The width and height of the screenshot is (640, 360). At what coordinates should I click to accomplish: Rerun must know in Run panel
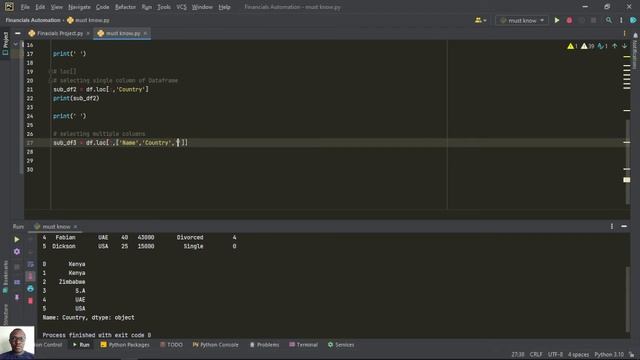17,240
